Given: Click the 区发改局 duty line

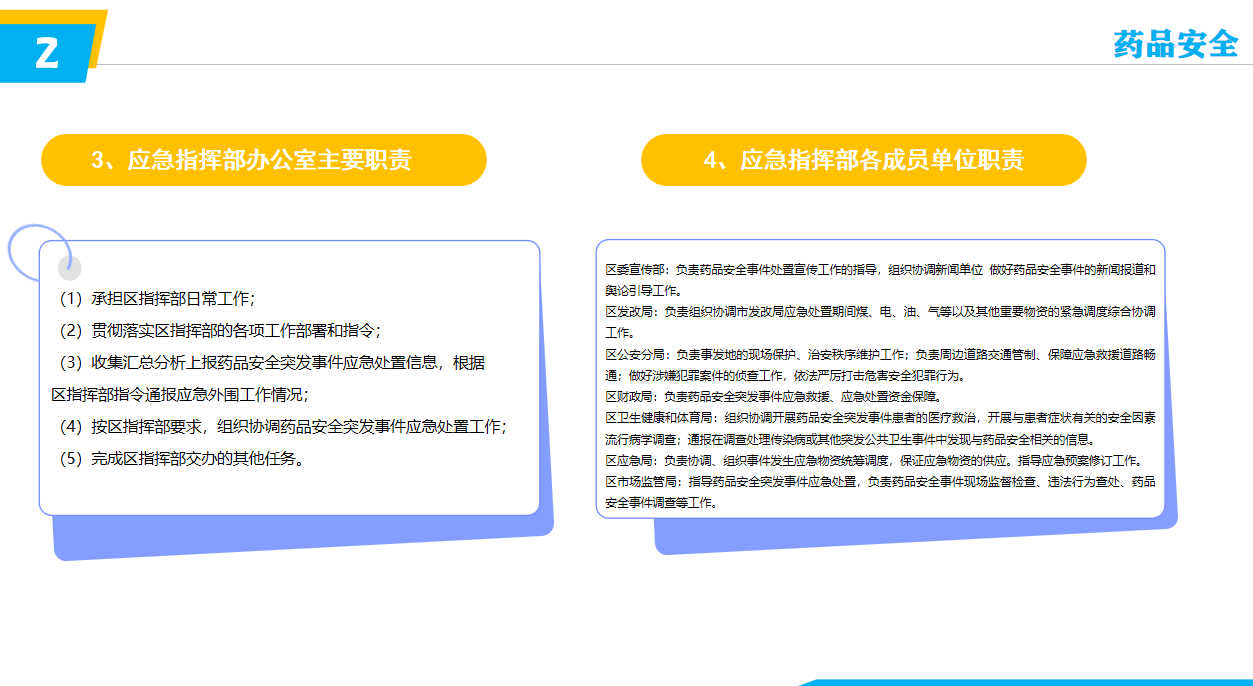Looking at the screenshot, I should tap(880, 312).
